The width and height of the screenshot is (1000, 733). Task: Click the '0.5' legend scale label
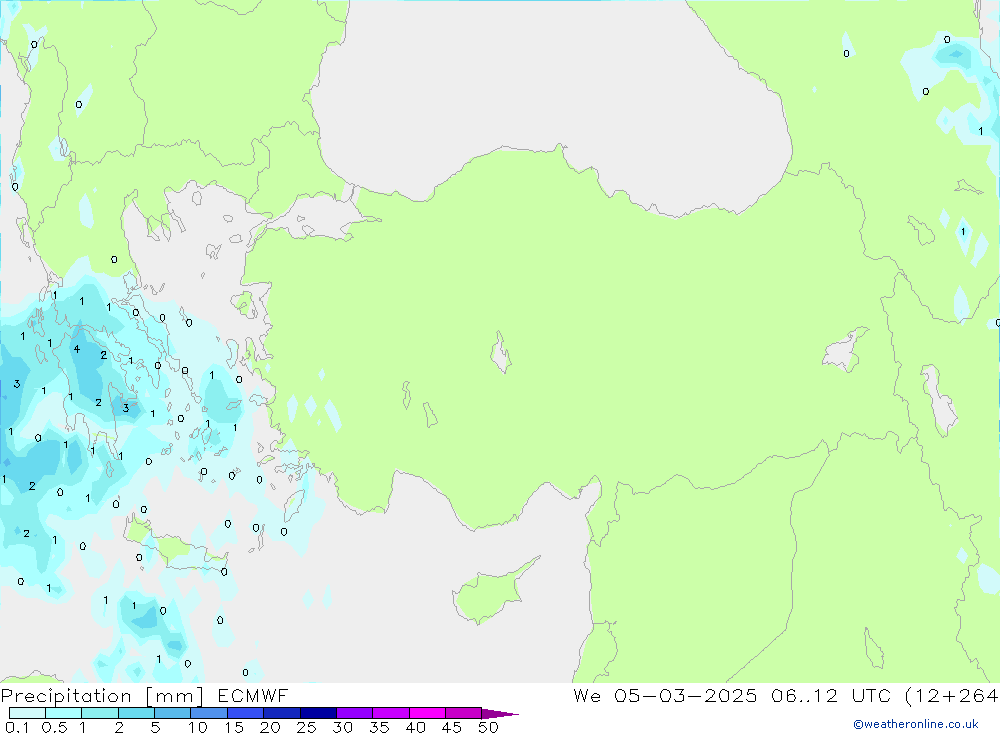pyautogui.click(x=54, y=727)
